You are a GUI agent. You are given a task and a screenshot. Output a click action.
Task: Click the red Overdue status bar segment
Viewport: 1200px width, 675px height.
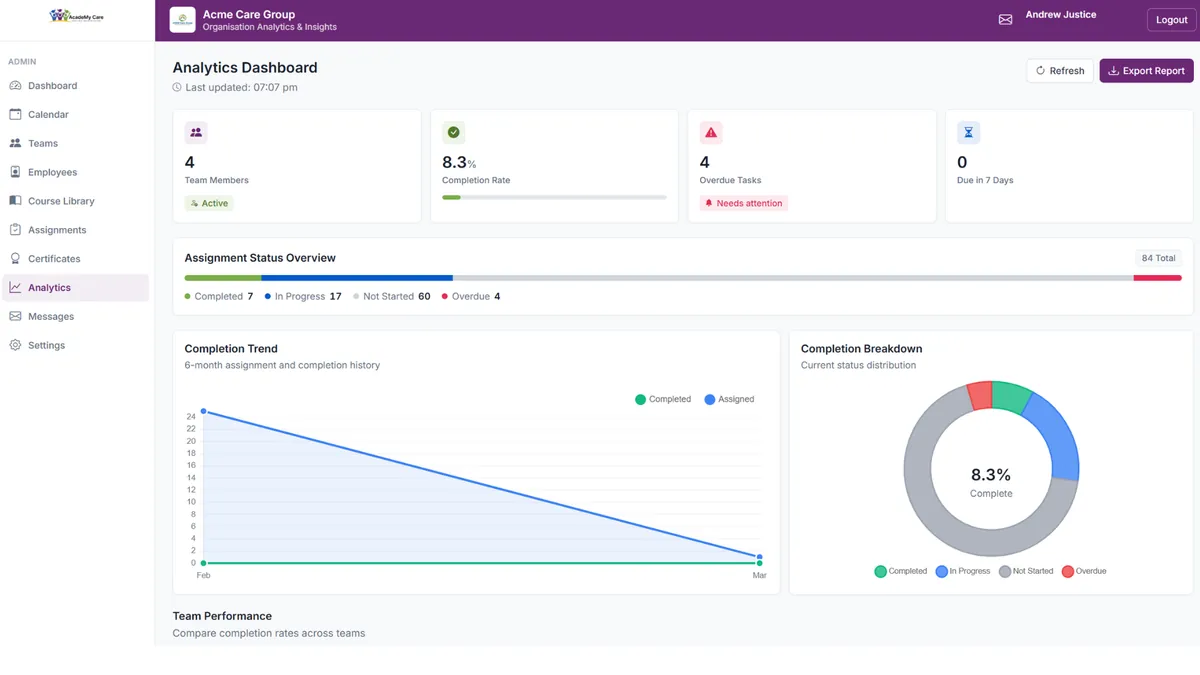click(x=1157, y=278)
